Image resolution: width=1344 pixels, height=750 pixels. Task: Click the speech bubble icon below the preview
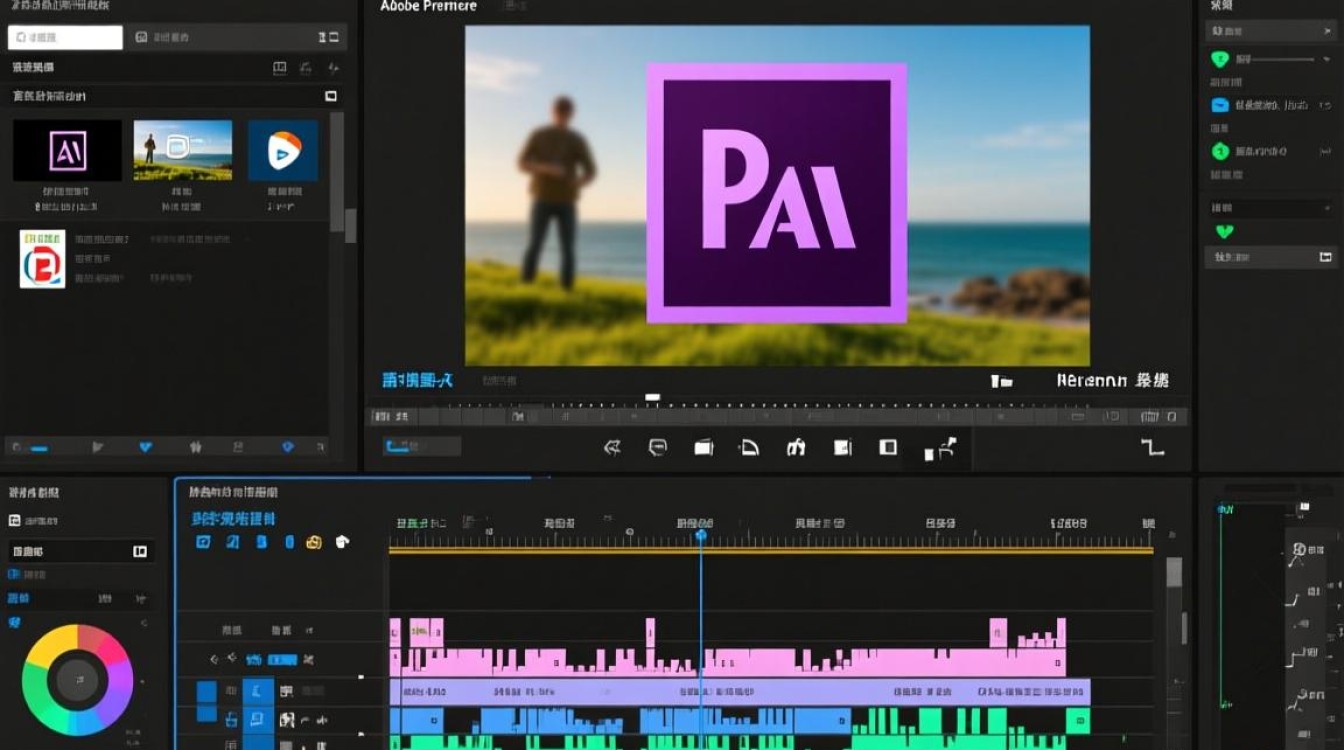click(657, 447)
